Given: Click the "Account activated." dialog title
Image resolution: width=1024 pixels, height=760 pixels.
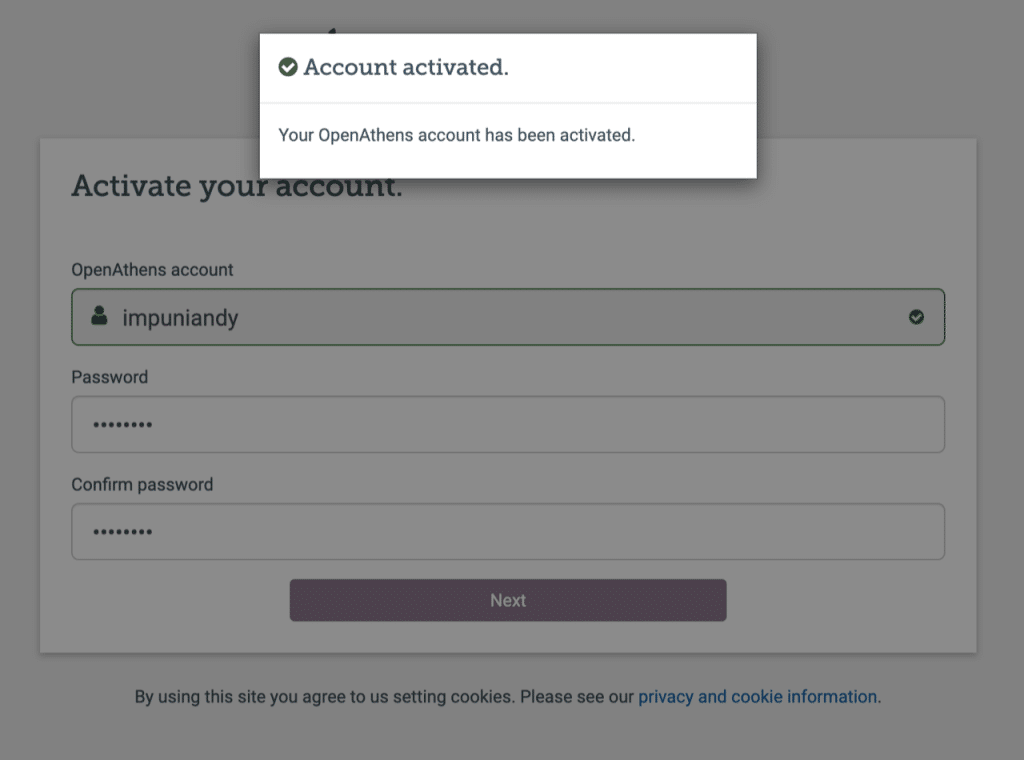Looking at the screenshot, I should coord(406,68).
